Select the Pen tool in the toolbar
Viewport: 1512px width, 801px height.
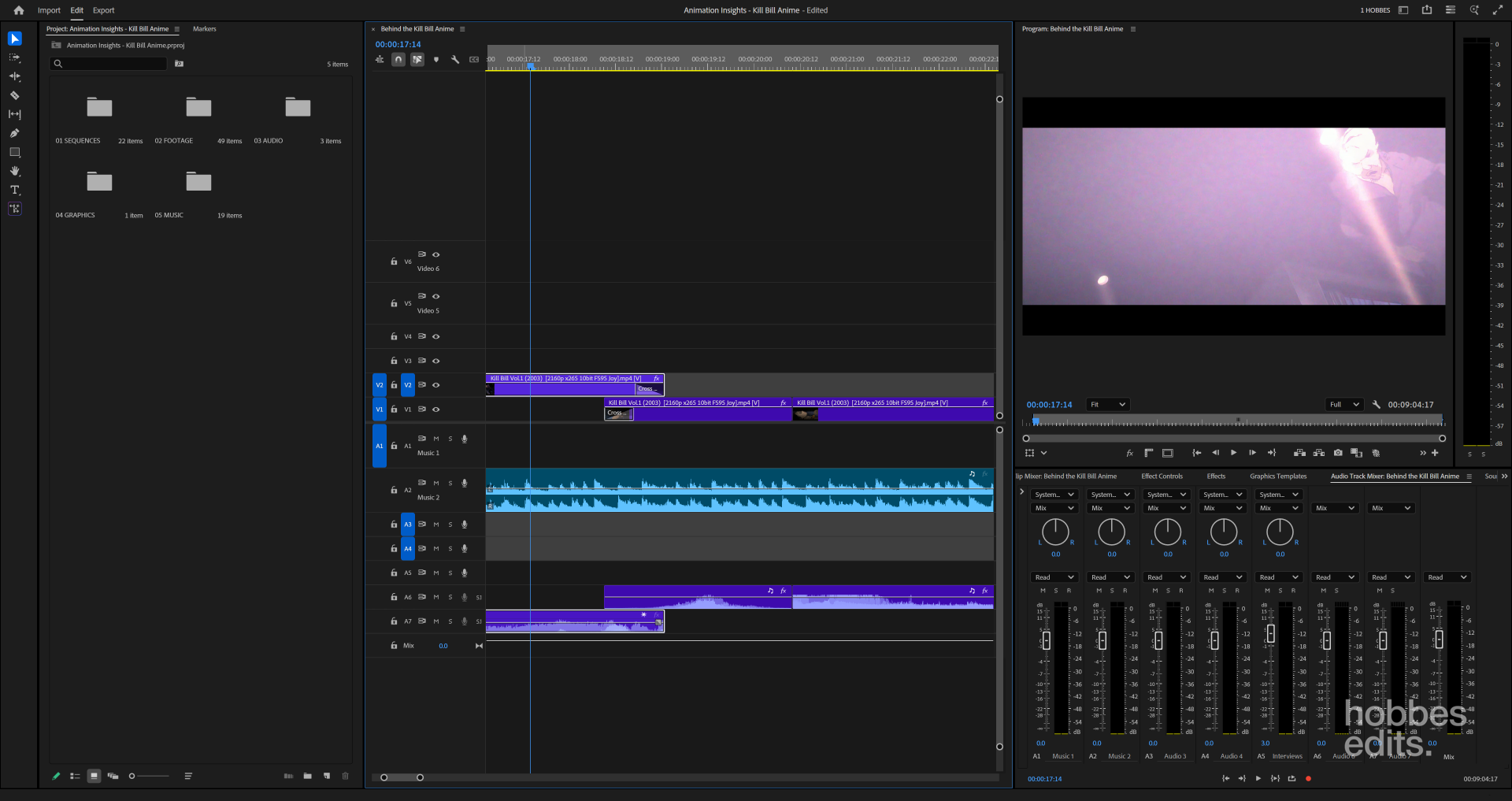coord(14,133)
